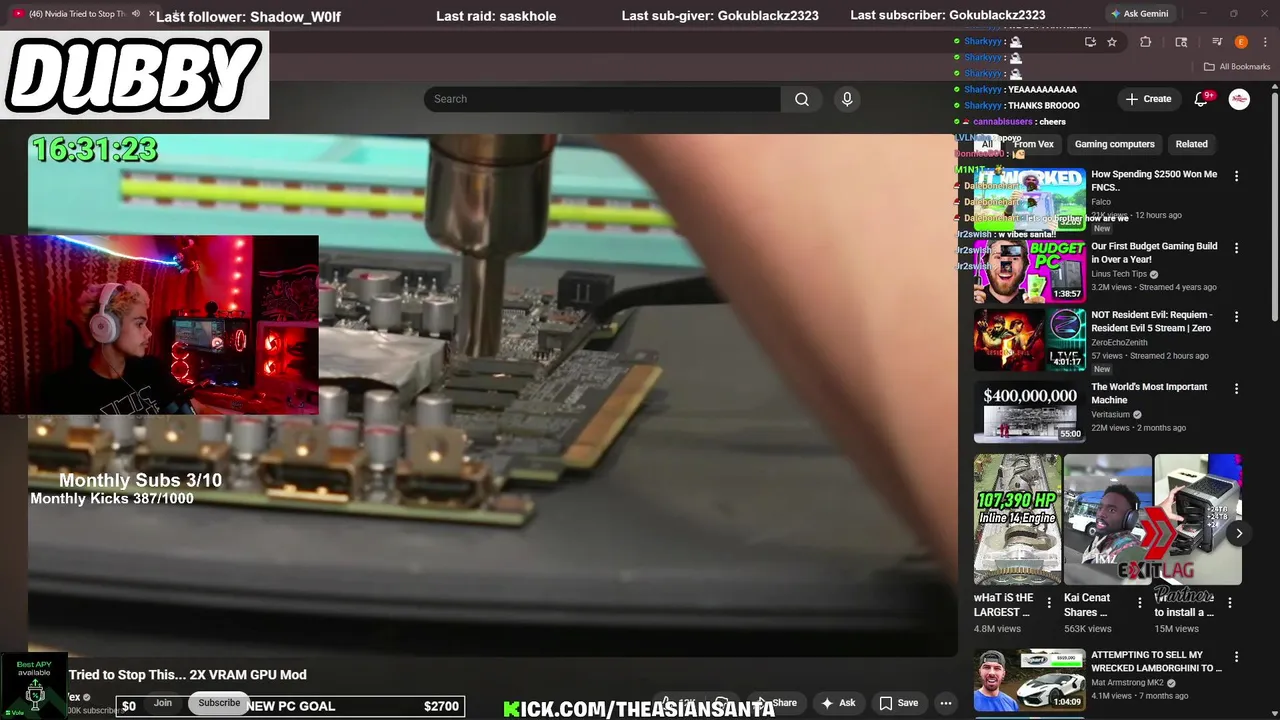1280x720 pixels.
Task: Open the side panel search icon
Action: [x=1181, y=42]
